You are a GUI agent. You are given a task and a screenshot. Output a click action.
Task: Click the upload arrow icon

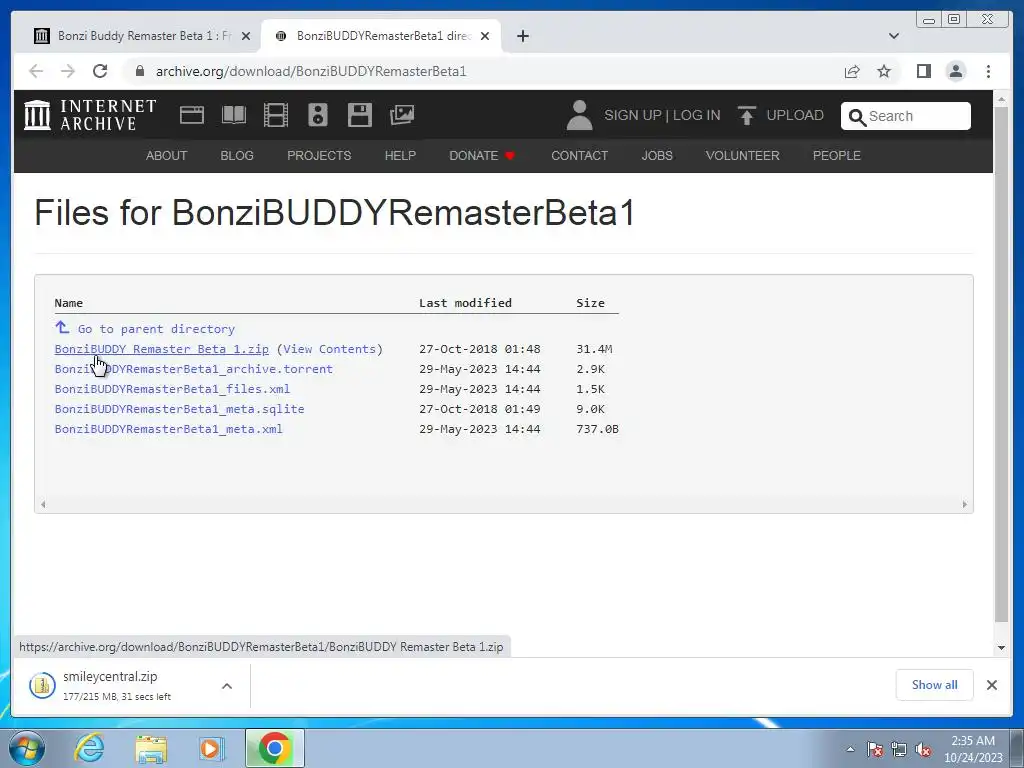[x=746, y=115]
